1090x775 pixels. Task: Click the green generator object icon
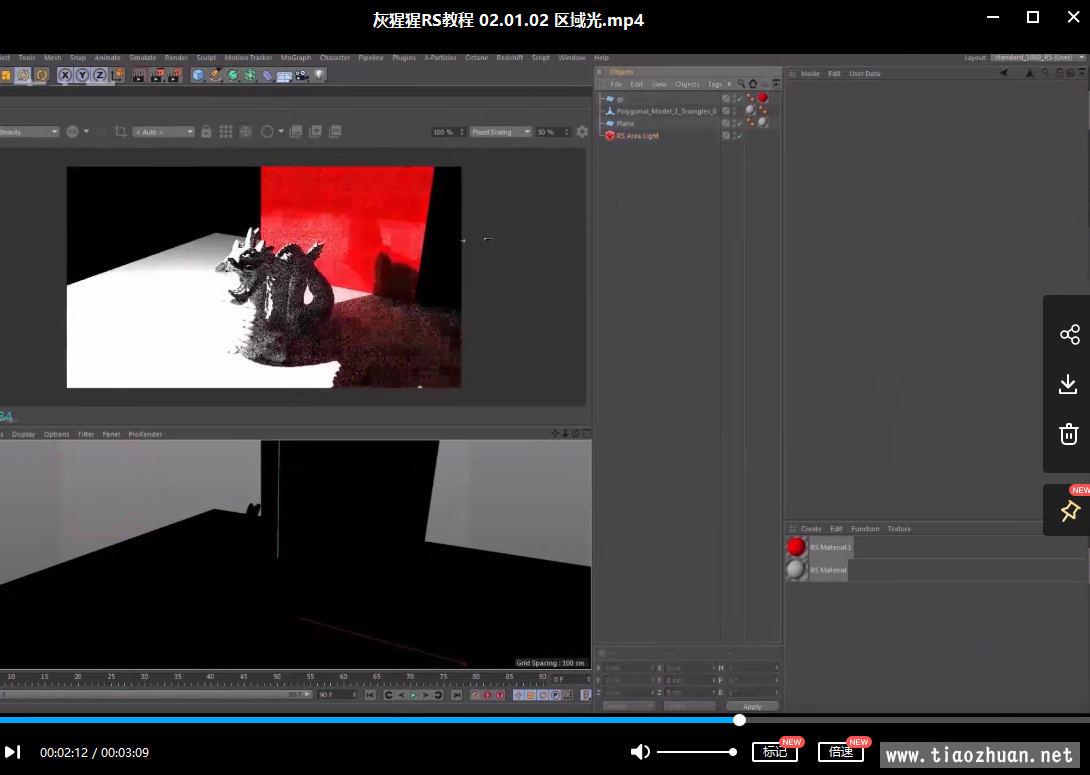233,75
